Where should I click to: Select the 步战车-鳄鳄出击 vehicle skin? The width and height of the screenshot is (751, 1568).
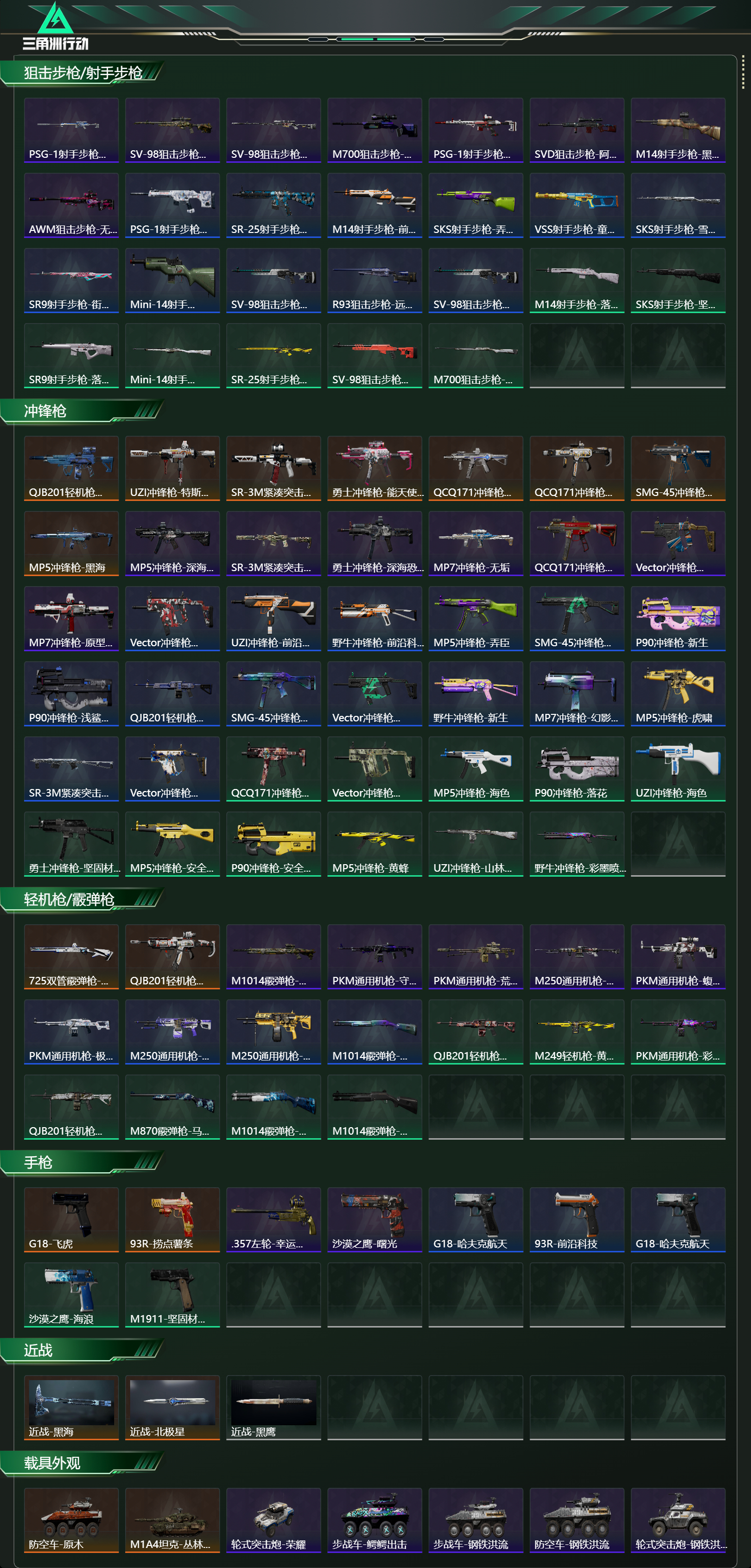(374, 1520)
